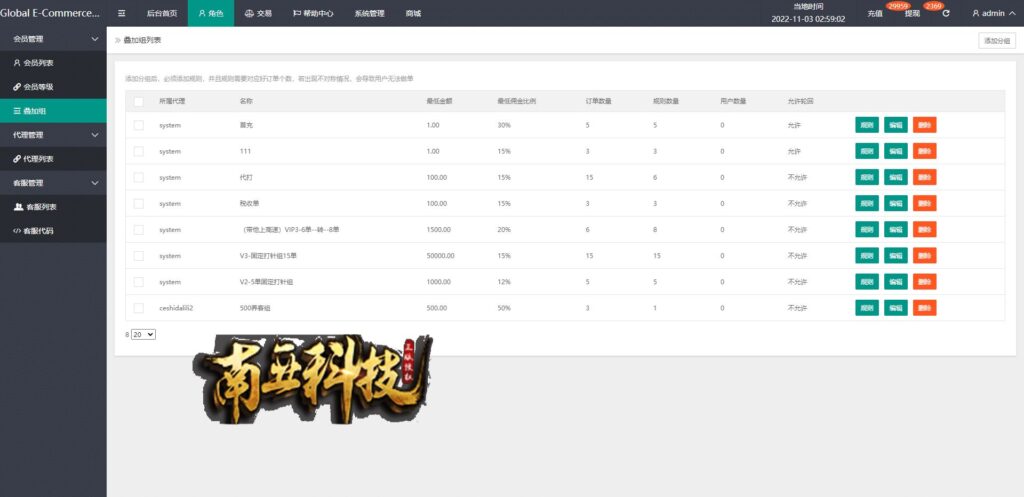Check the box for the 111 row
1024x497 pixels.
pos(138,151)
